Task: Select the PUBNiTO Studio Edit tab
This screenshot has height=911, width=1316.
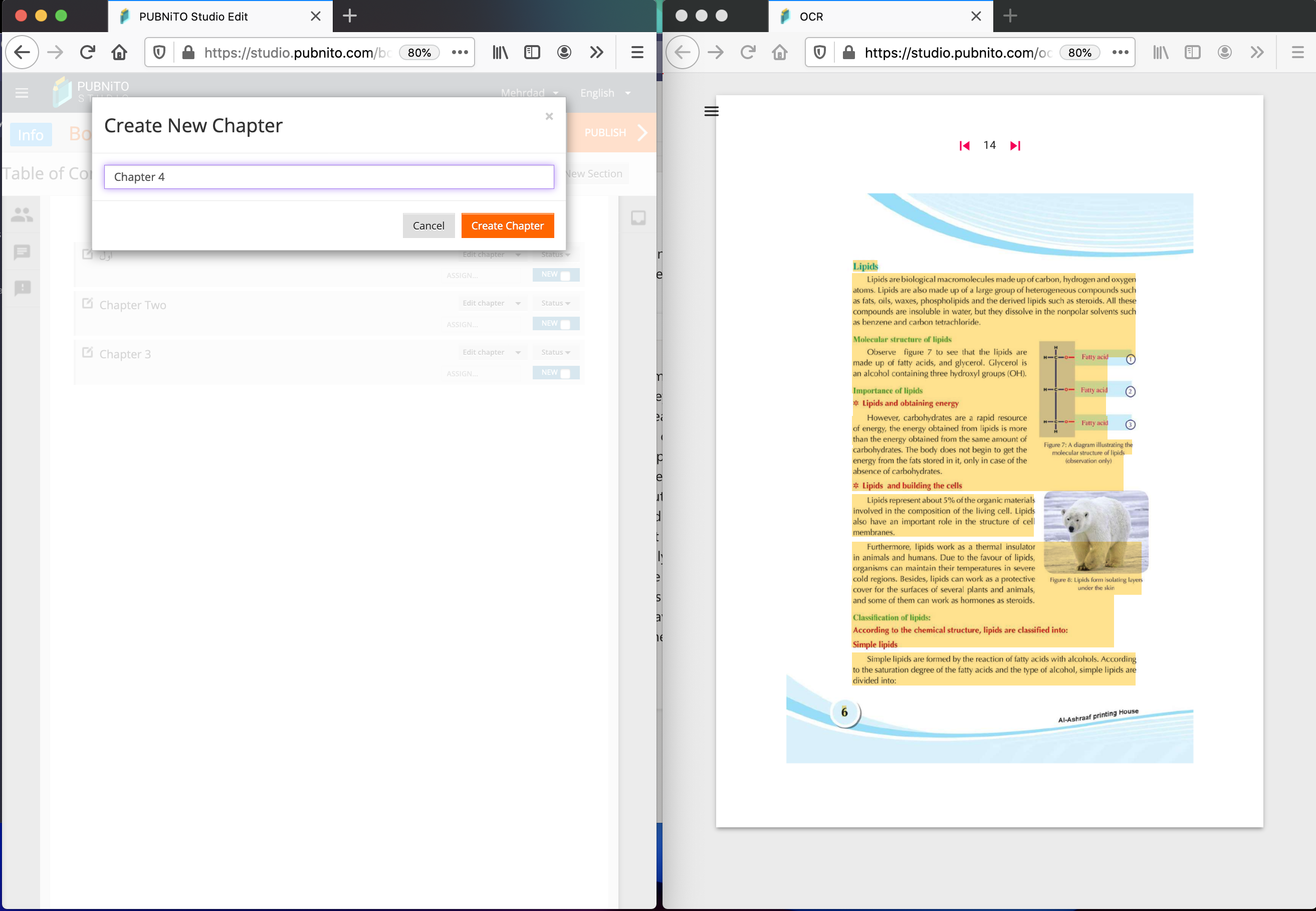Action: 221,16
